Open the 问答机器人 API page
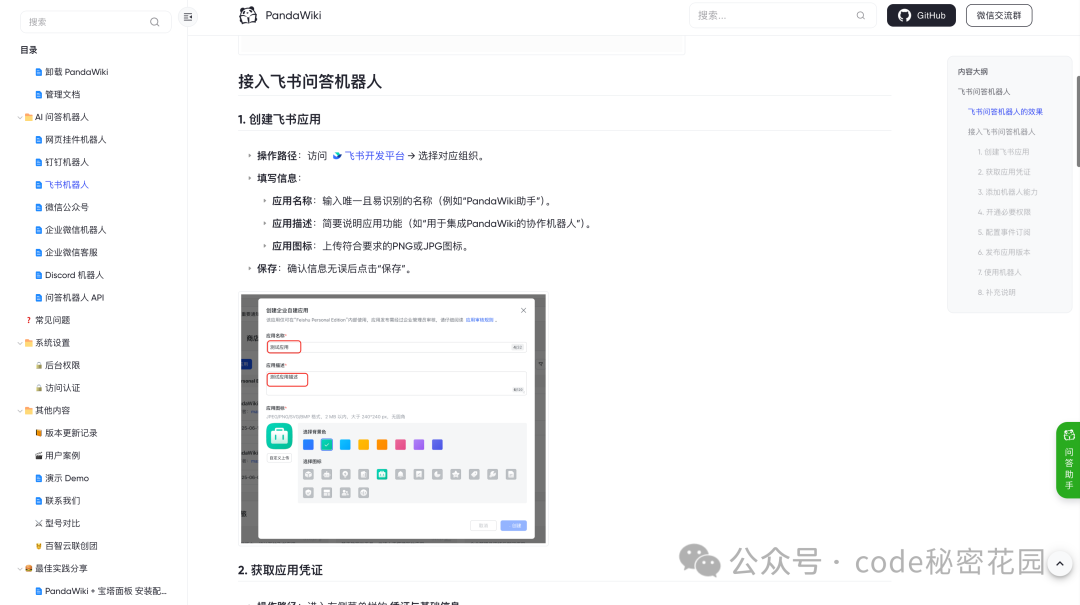Screen dimensions: 1080x605 point(74,298)
